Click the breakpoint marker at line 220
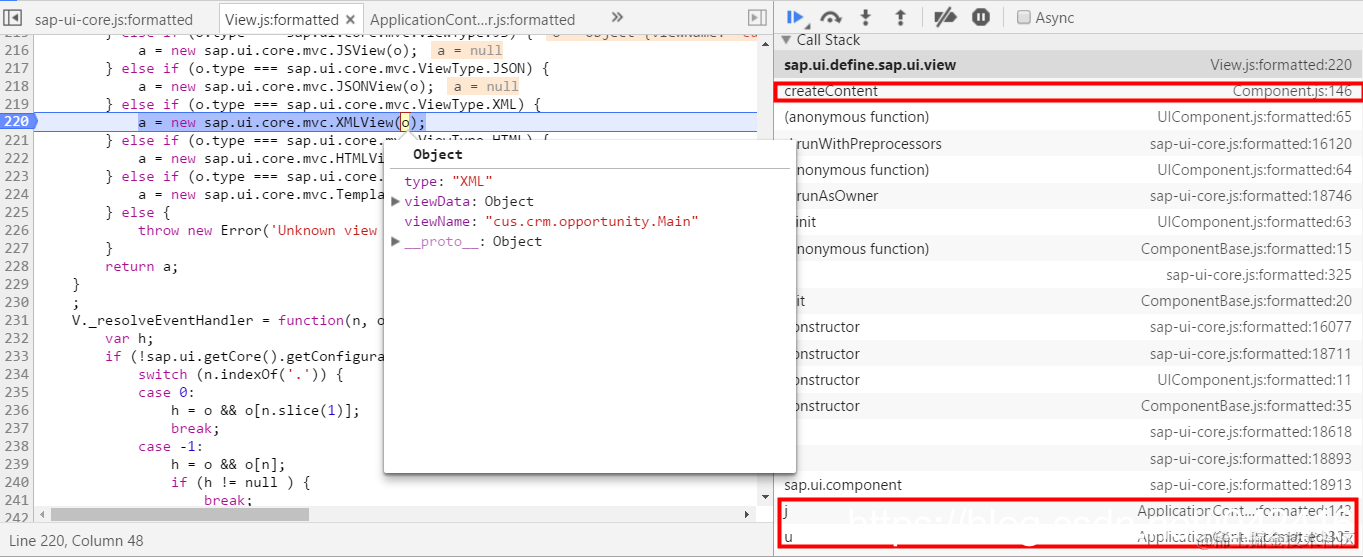 point(18,122)
